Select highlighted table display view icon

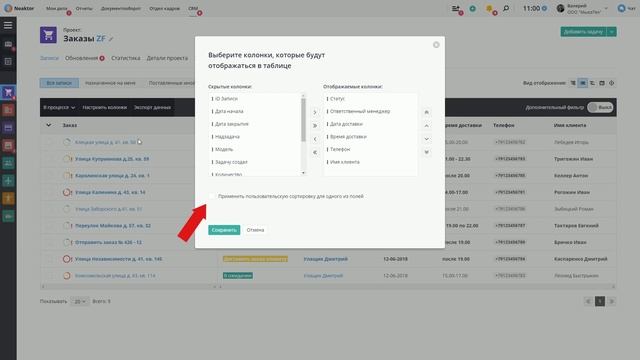[583, 83]
